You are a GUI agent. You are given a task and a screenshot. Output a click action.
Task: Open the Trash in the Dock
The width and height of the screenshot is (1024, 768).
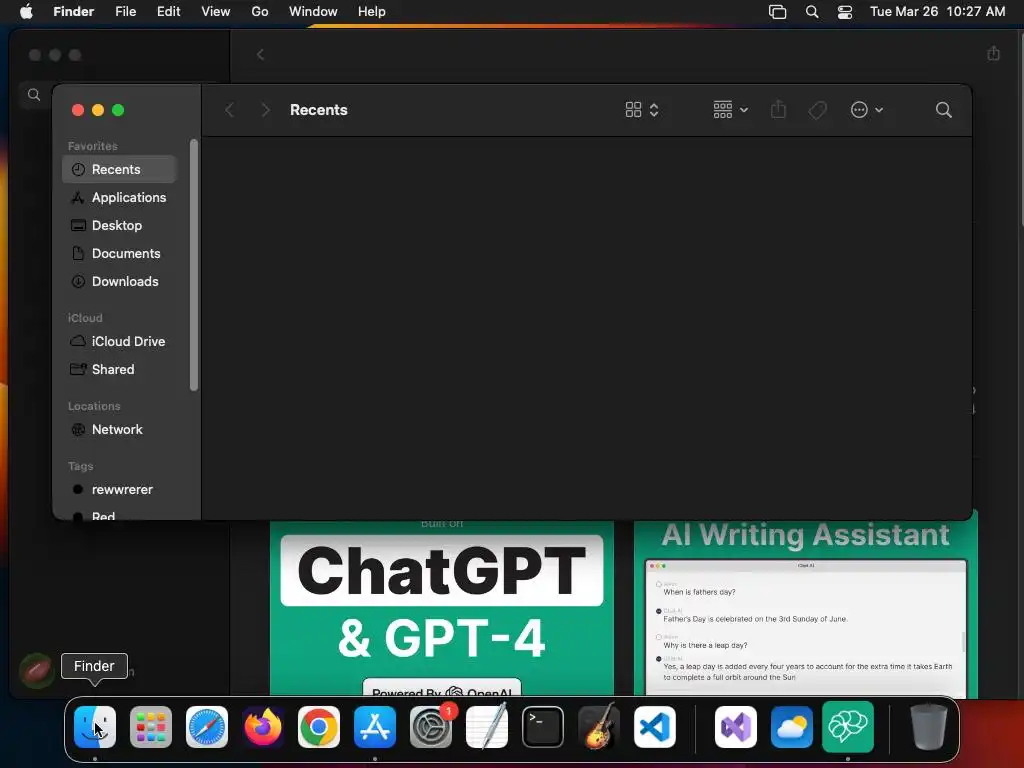point(929,727)
